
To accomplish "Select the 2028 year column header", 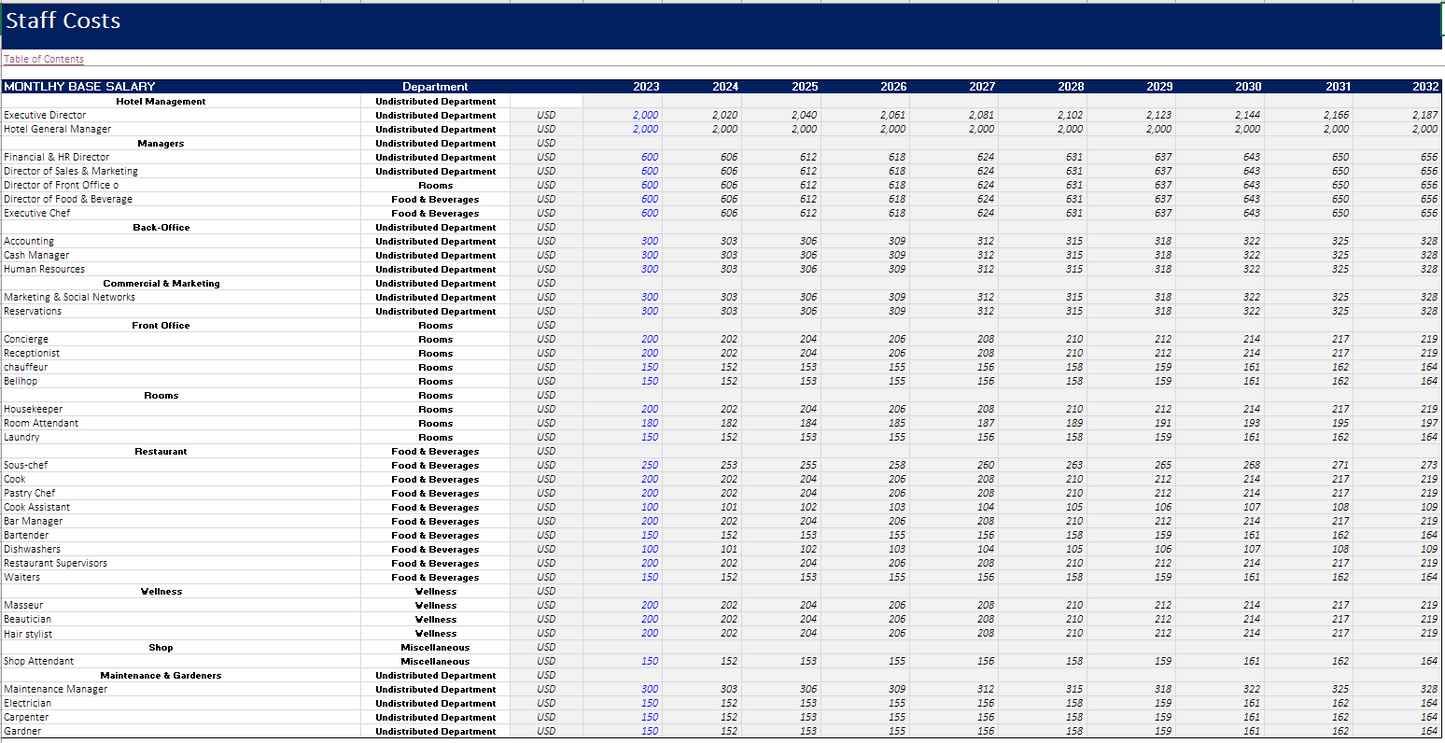I will [1070, 87].
